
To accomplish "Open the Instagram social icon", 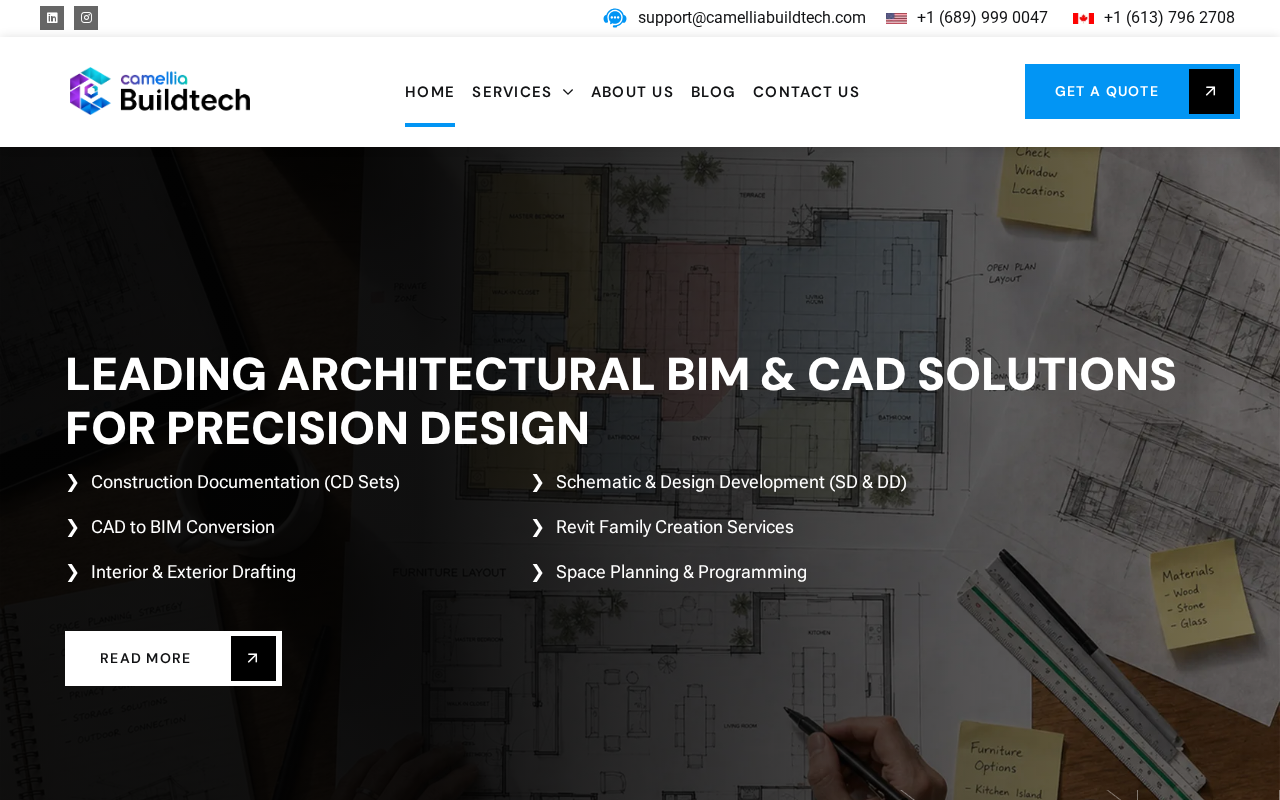I will pyautogui.click(x=86, y=18).
